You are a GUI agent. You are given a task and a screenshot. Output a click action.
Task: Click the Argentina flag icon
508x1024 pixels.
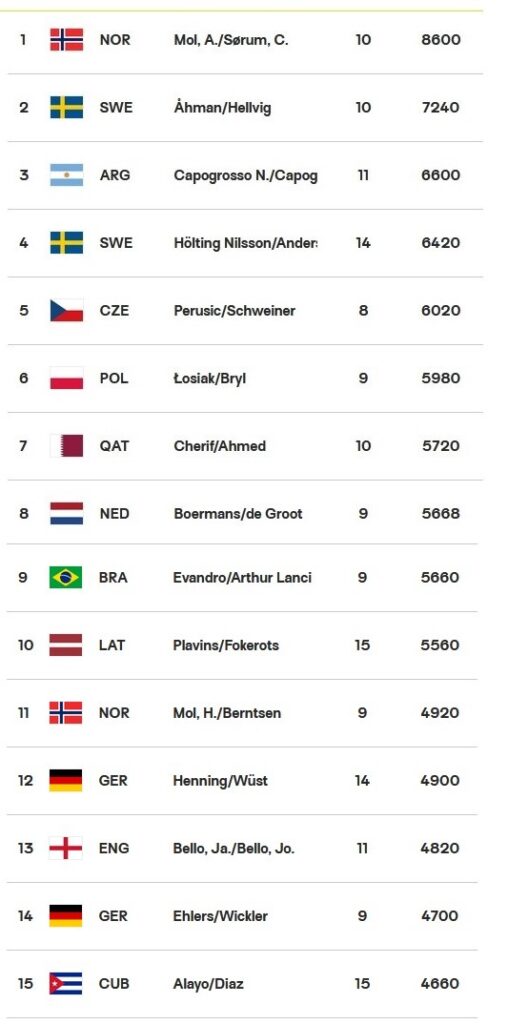coord(67,175)
